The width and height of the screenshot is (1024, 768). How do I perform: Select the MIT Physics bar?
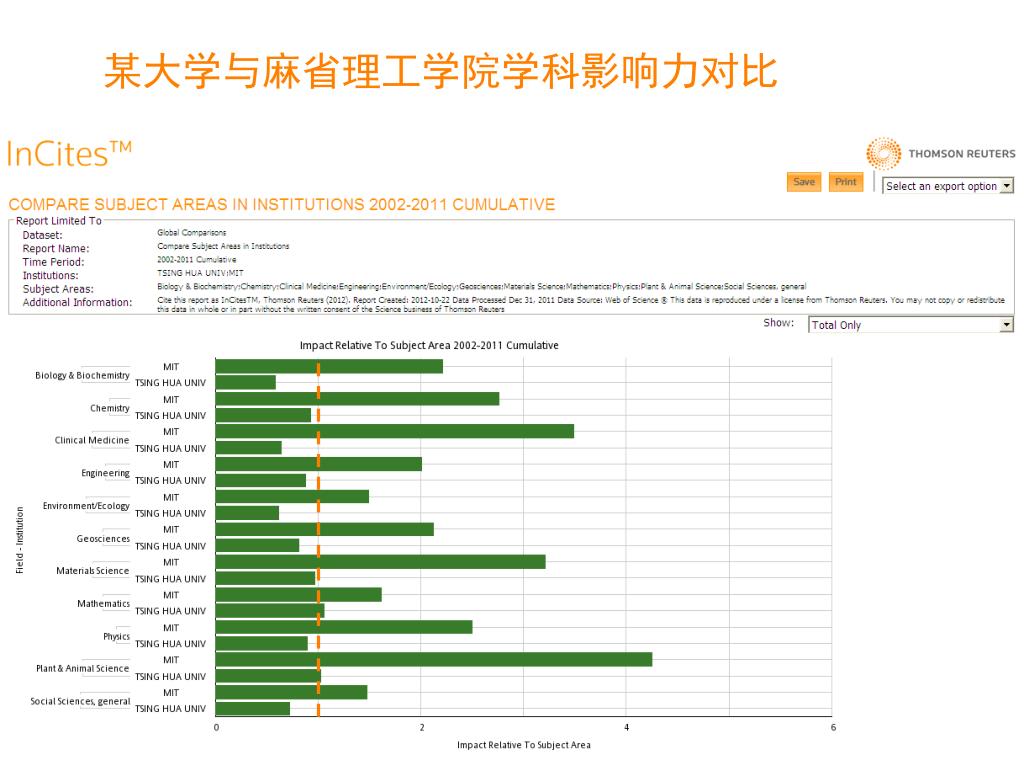coord(344,627)
